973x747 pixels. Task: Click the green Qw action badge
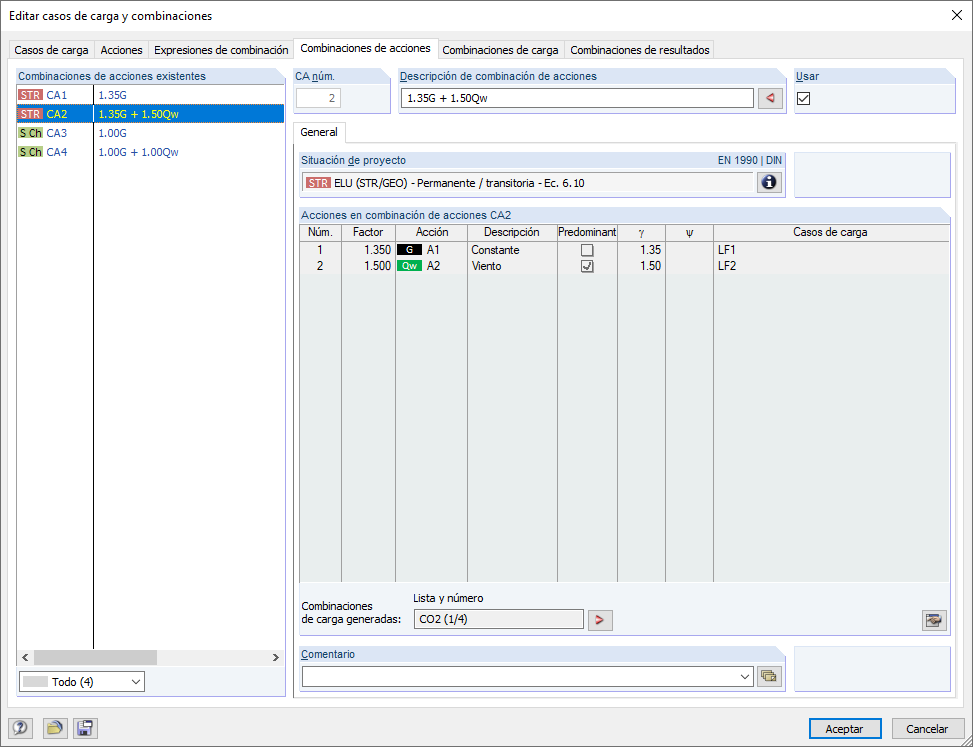(x=410, y=266)
